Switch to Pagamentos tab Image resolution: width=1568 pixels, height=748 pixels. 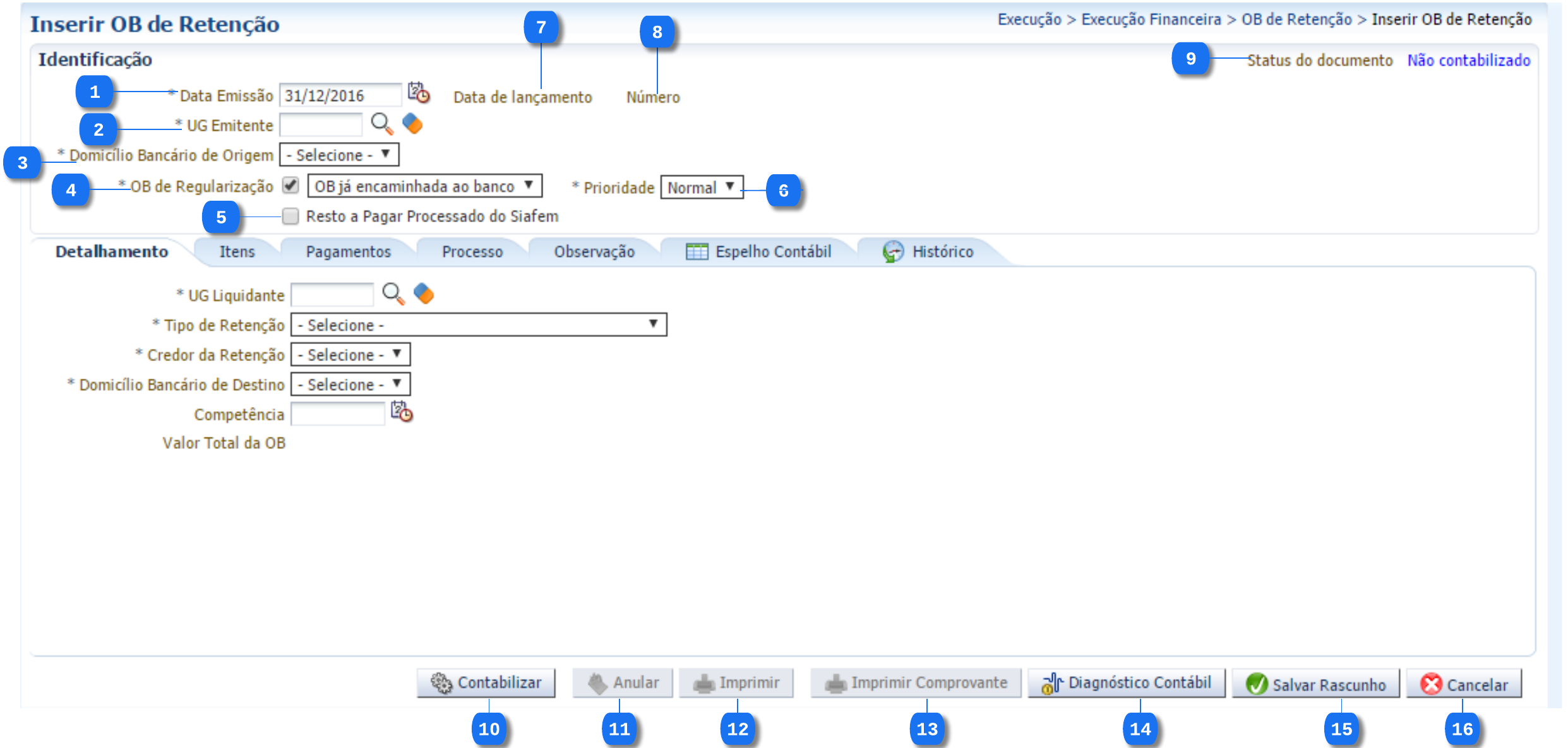tap(348, 252)
